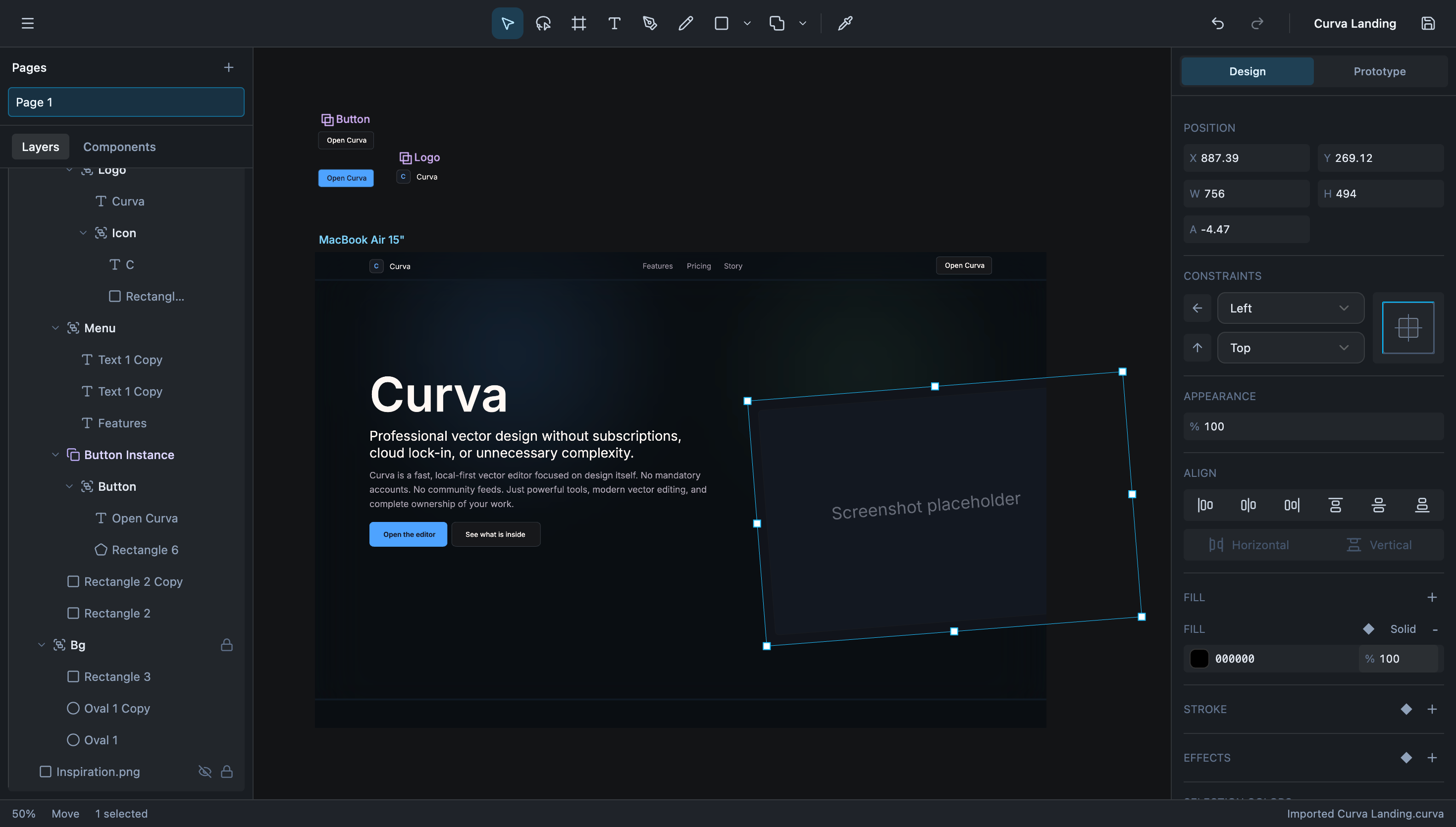Viewport: 1456px width, 827px height.
Task: Collapse the Menu group layer
Action: 55,328
